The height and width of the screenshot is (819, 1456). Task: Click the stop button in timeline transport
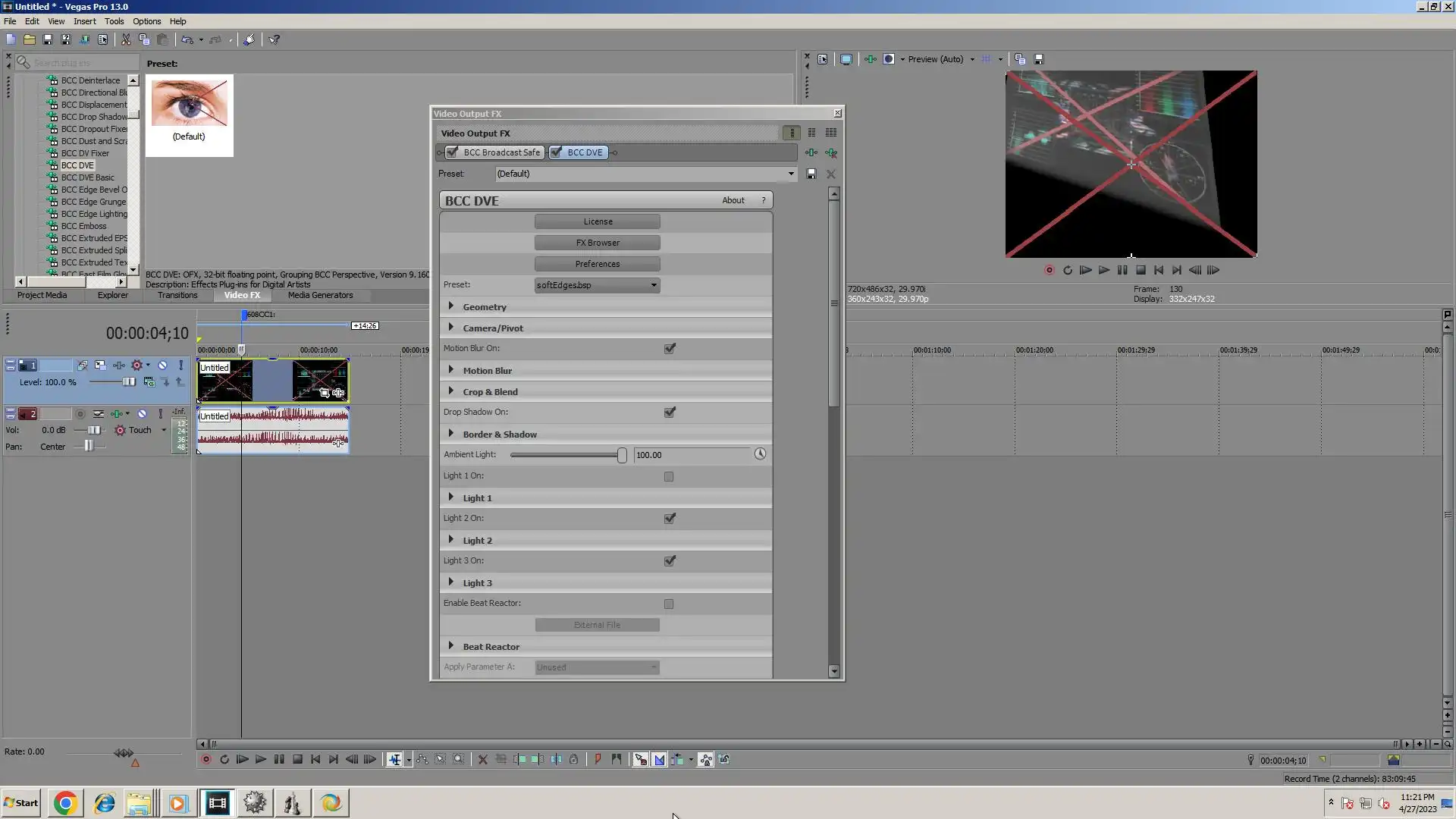(297, 759)
